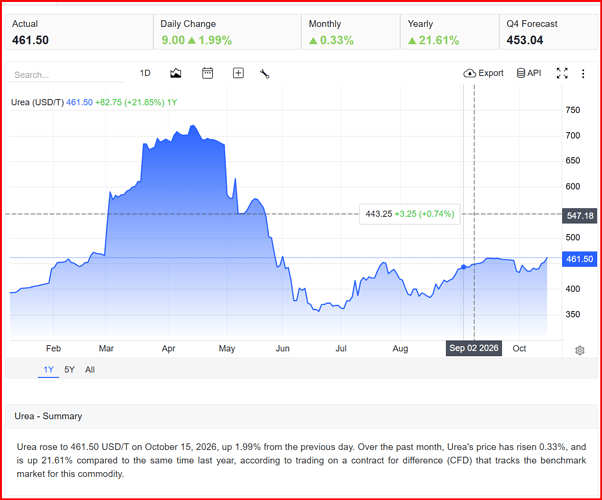Click the Urea (USD/T) series legend label
The image size is (602, 500).
pyautogui.click(x=37, y=102)
